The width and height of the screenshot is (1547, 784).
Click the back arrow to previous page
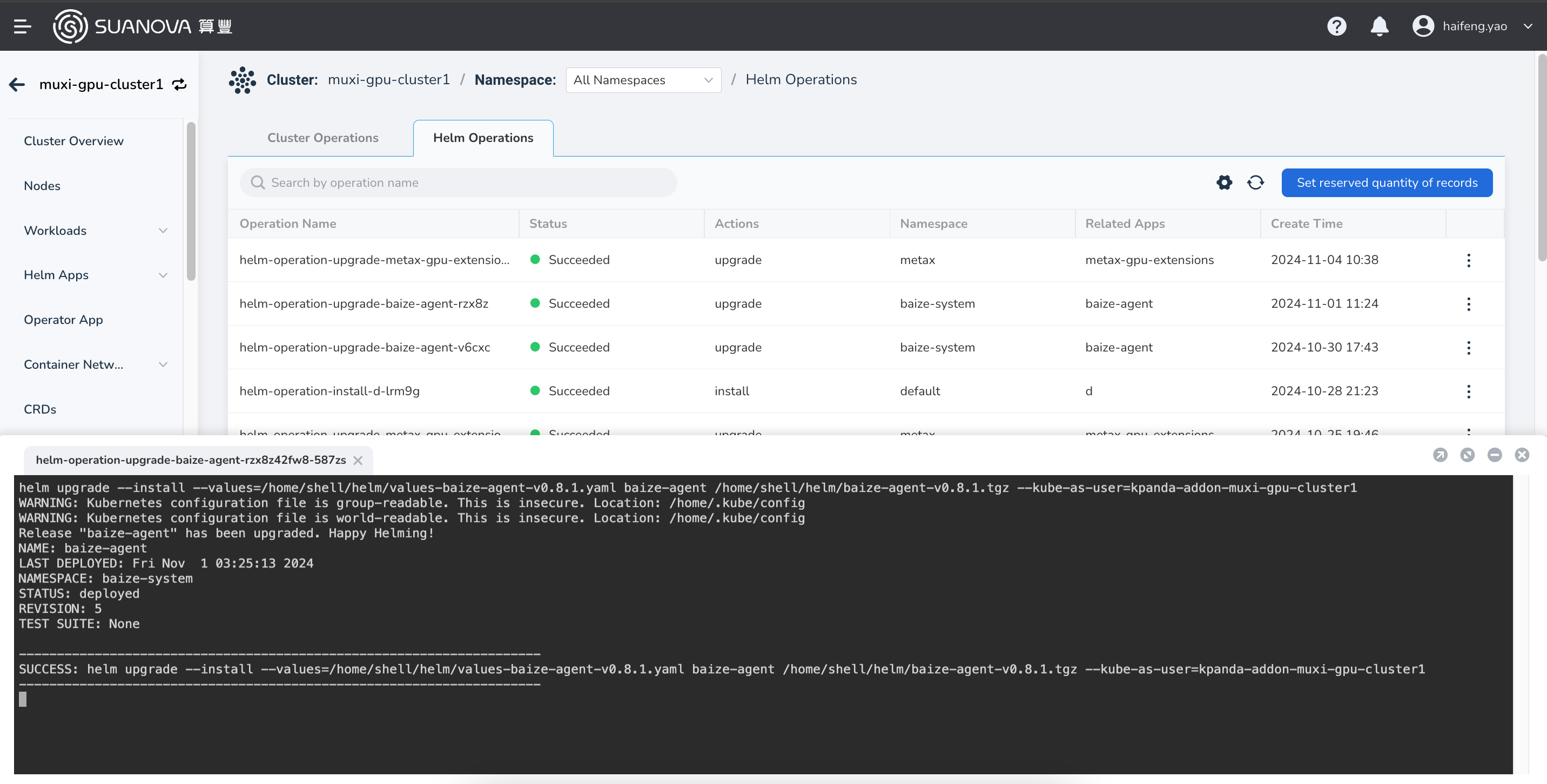(17, 84)
